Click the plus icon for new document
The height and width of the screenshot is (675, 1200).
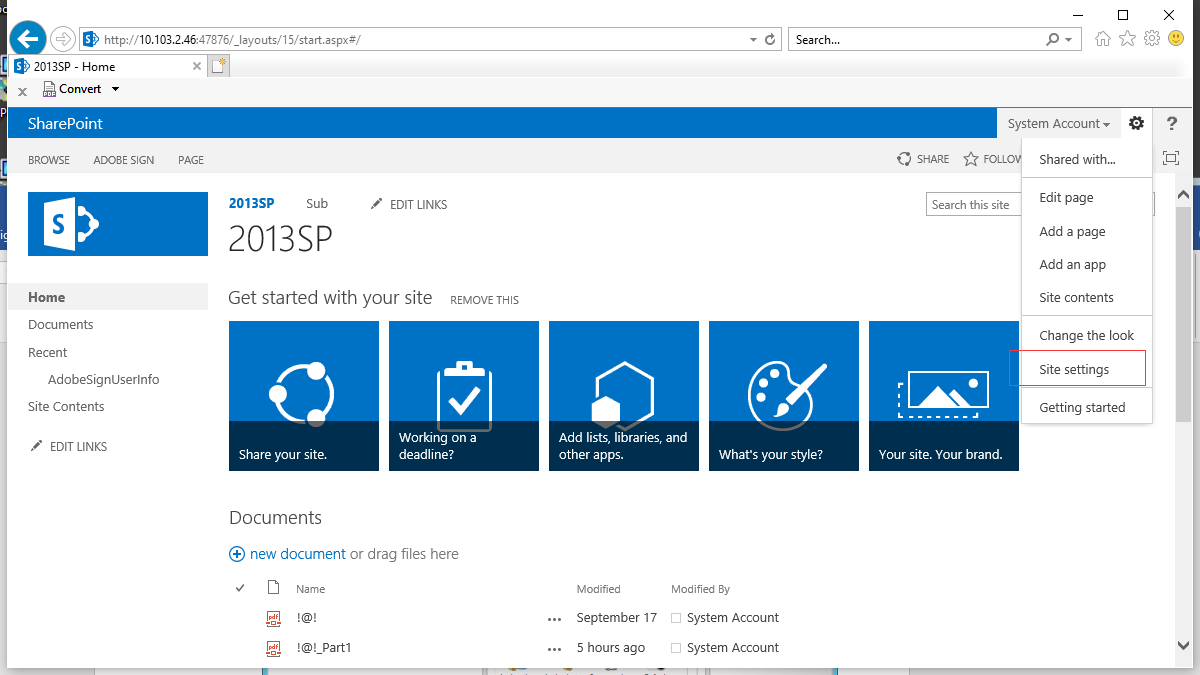pos(237,554)
